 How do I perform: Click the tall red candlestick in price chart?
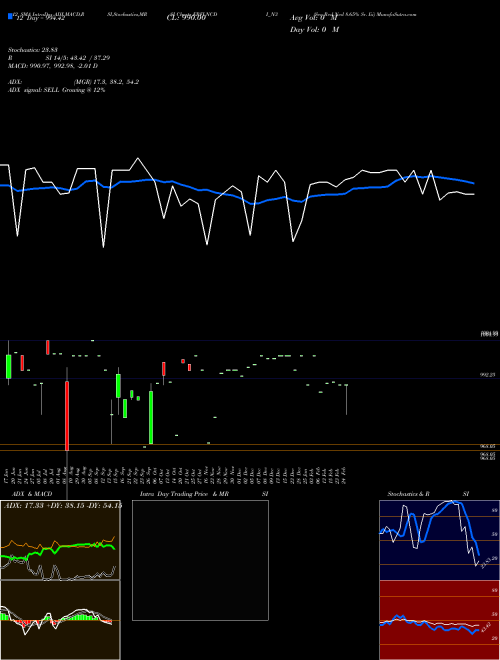click(x=67, y=416)
